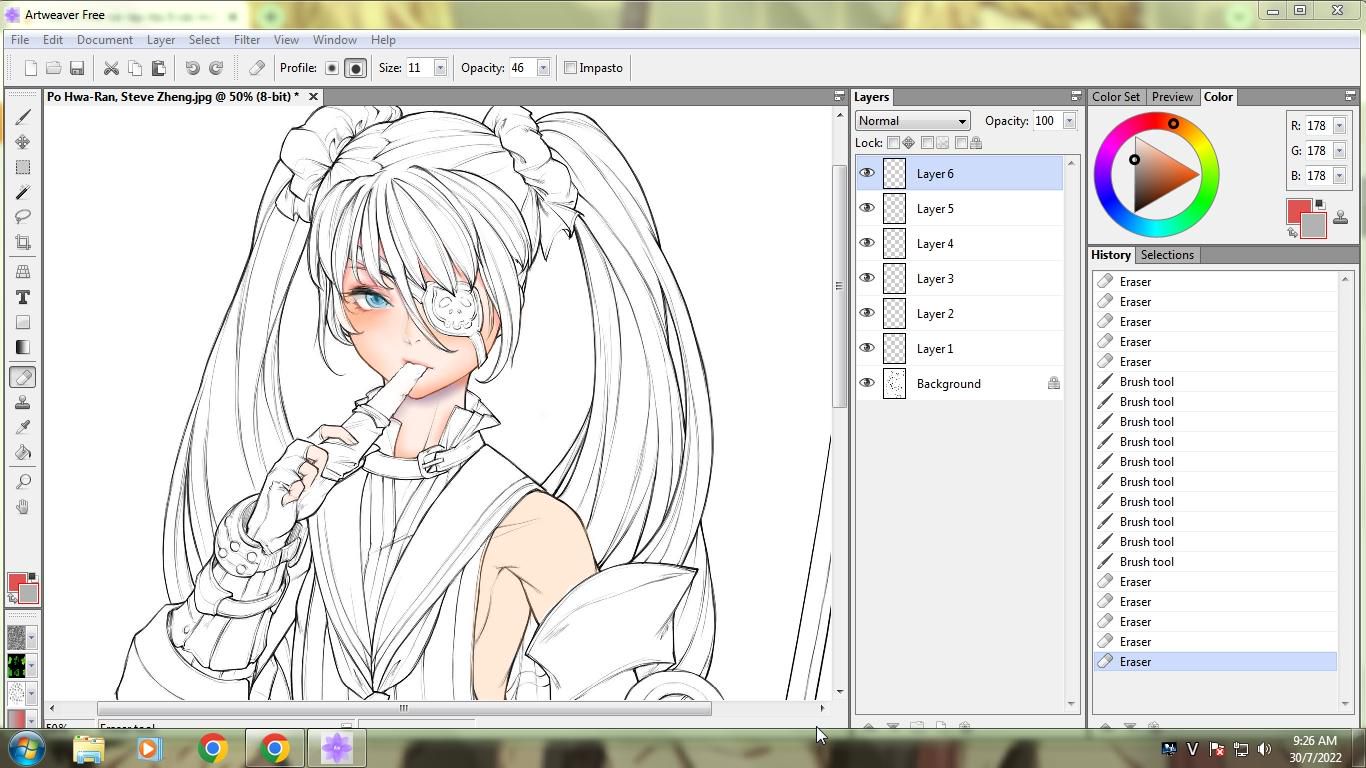Viewport: 1366px width, 768px height.
Task: Hide the Background layer
Action: (867, 383)
